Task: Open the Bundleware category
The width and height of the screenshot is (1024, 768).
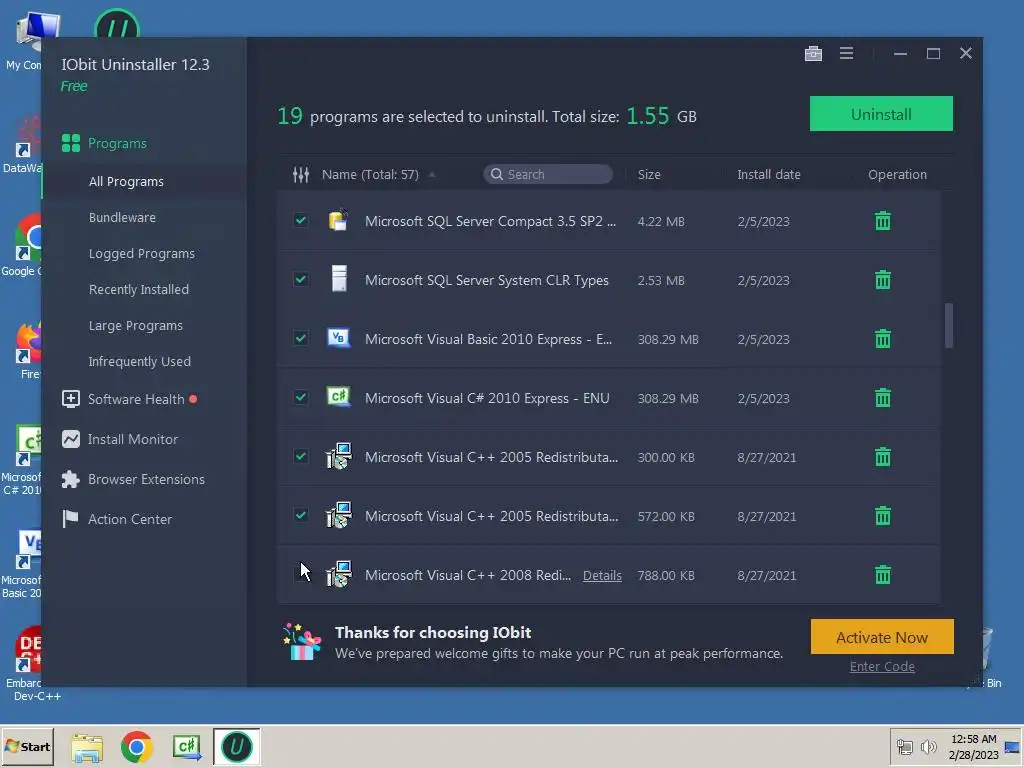Action: [x=122, y=217]
